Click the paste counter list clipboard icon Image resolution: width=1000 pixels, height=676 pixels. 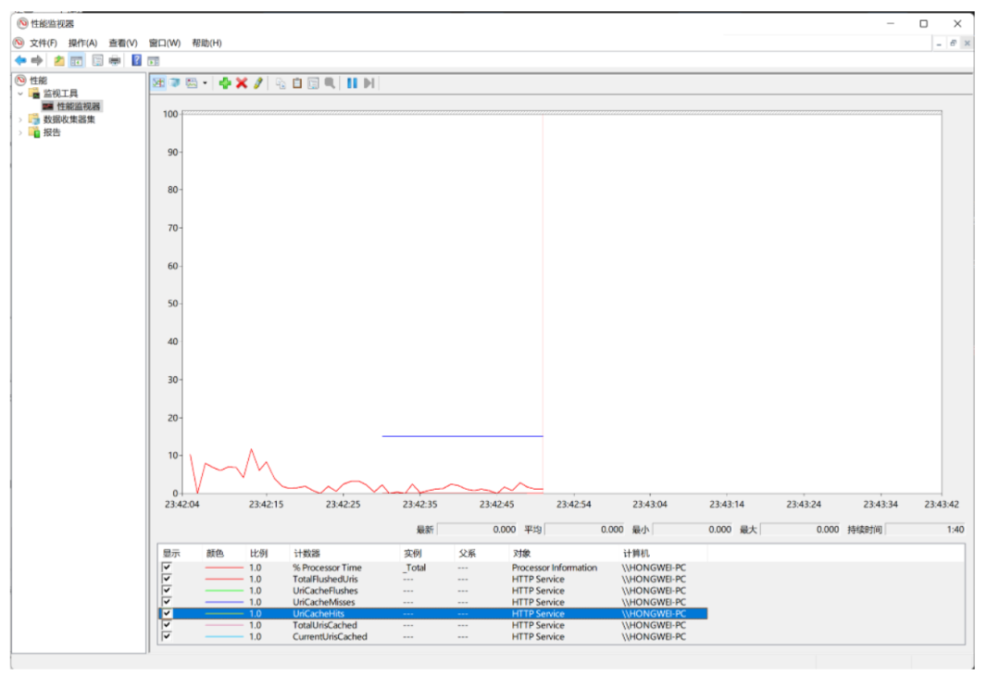point(297,83)
